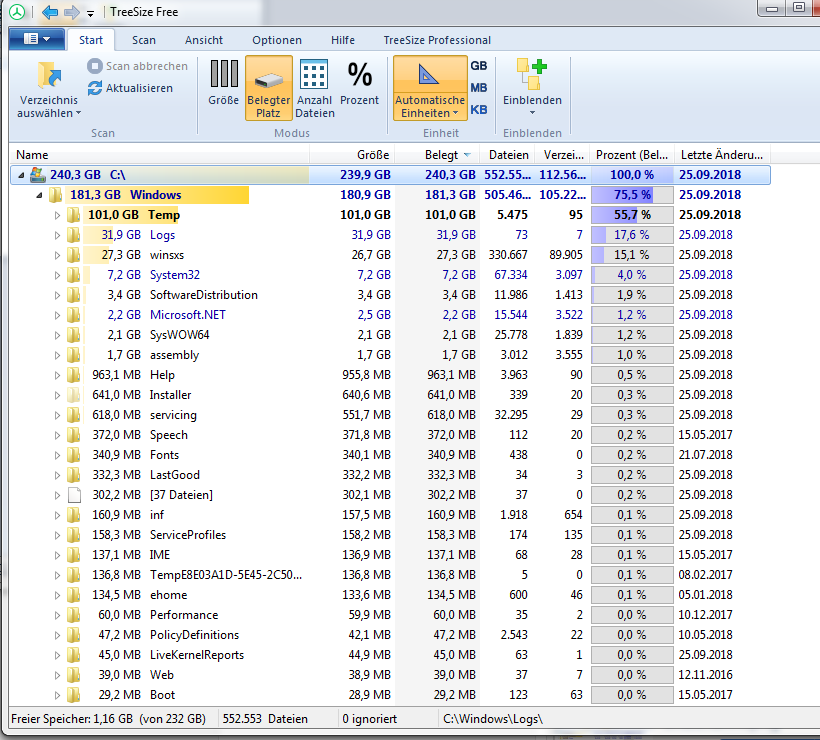Image resolution: width=820 pixels, height=740 pixels.
Task: Open the Scan ribbon tab
Action: [144, 40]
